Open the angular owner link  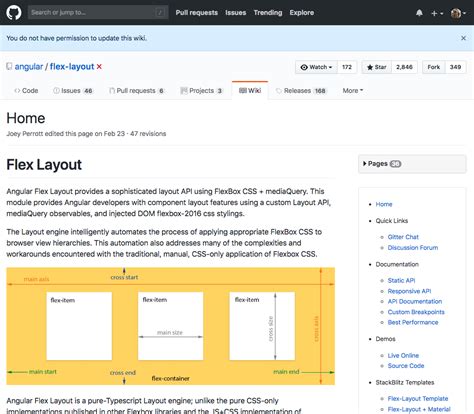point(29,67)
